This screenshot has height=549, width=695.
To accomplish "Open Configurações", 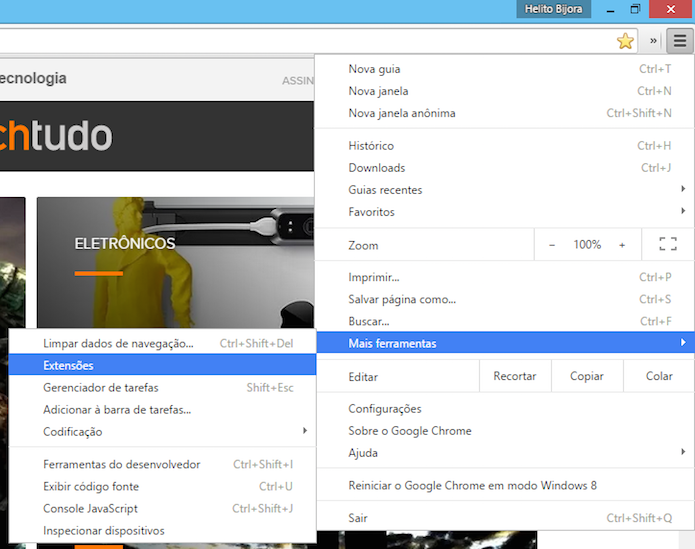I will click(504, 409).
